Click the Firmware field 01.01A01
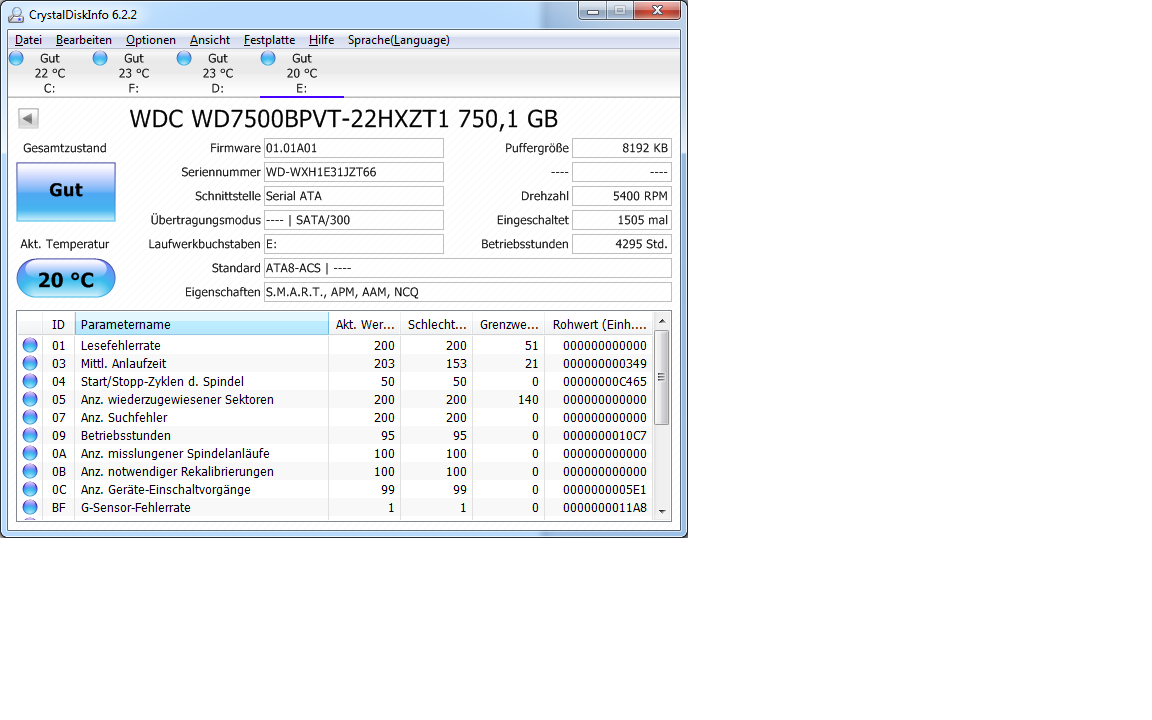Image resolution: width=1152 pixels, height=720 pixels. 353,148
